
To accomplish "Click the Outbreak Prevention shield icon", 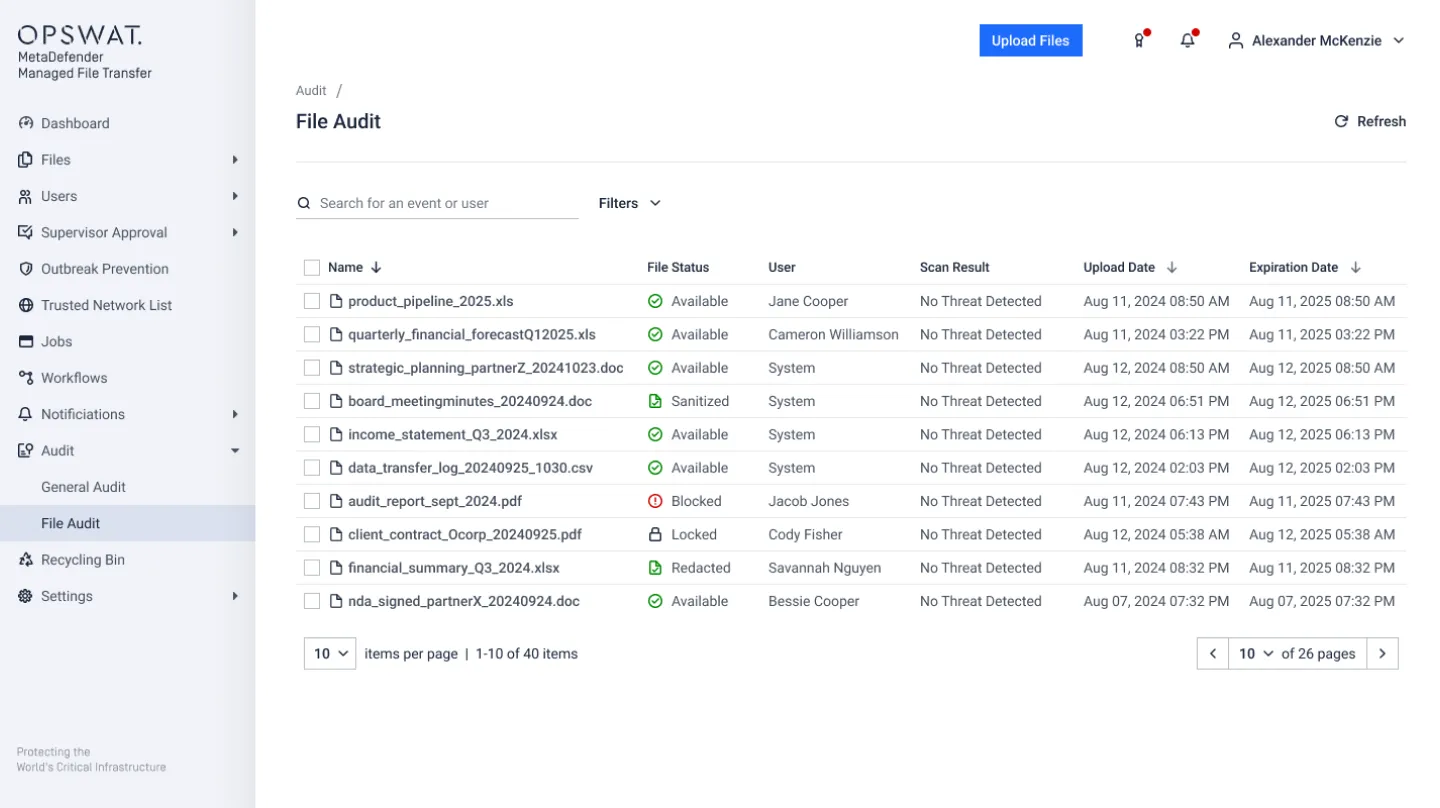I will [x=26, y=269].
